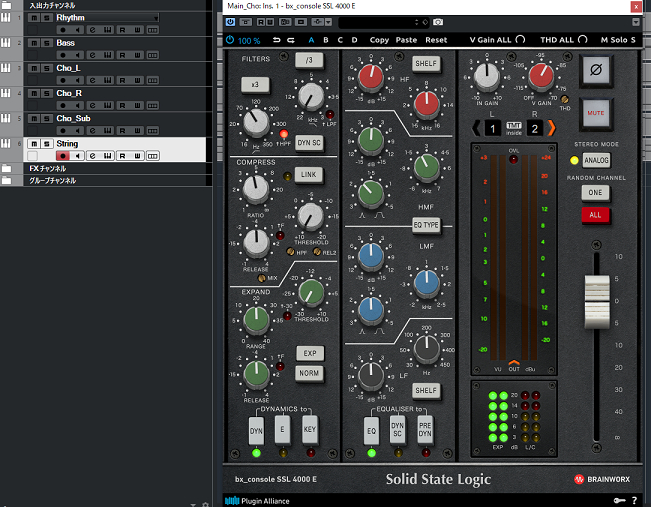Toggle the filters x3 button

point(255,84)
